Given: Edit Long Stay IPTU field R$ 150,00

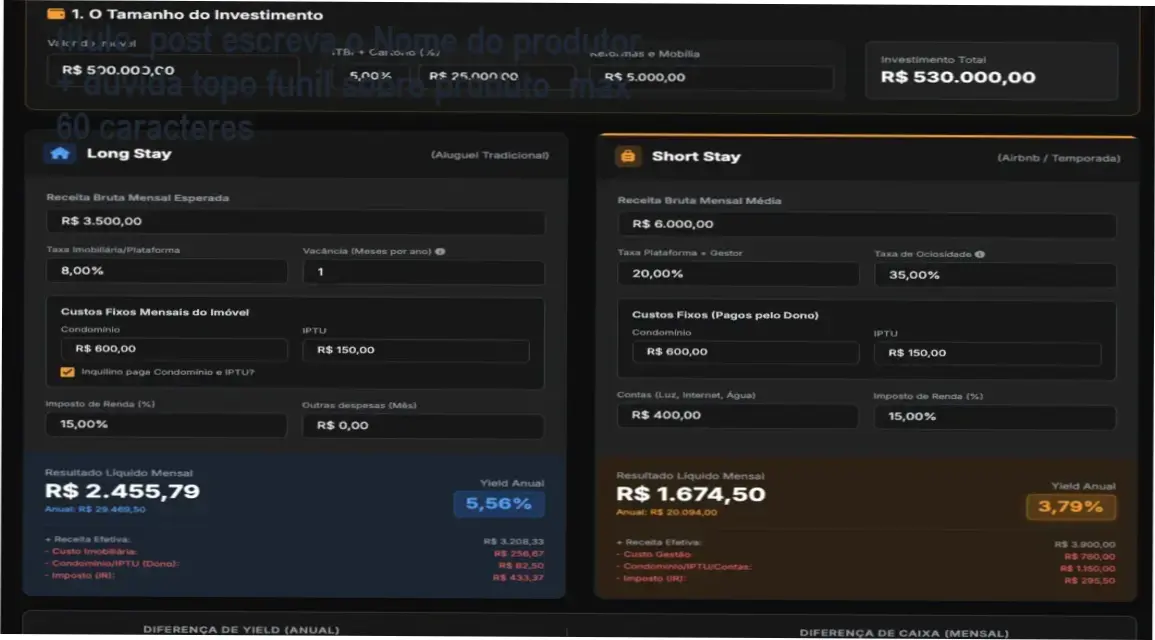Looking at the screenshot, I should point(415,350).
